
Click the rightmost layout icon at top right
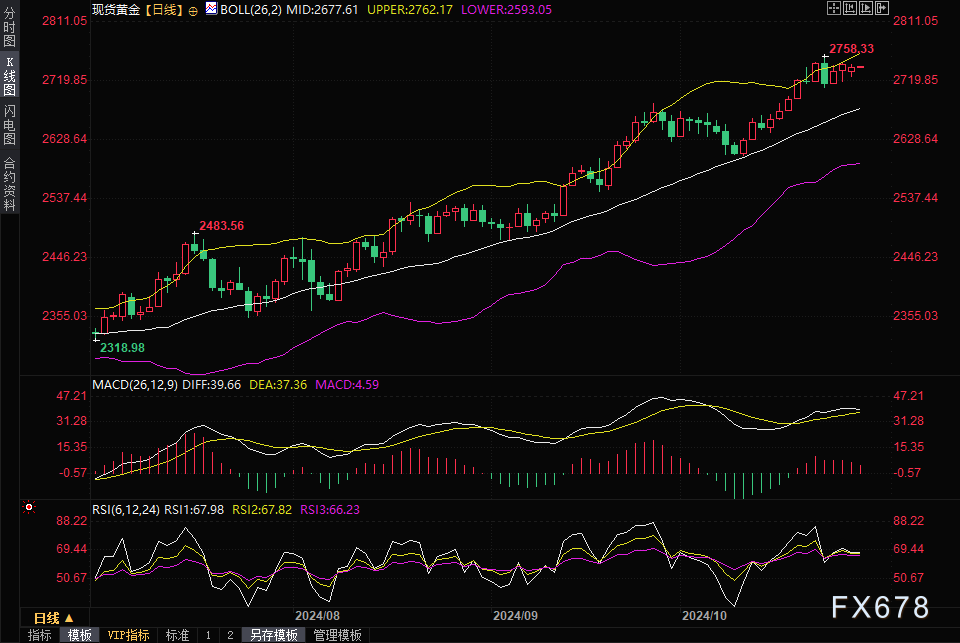coord(882,8)
